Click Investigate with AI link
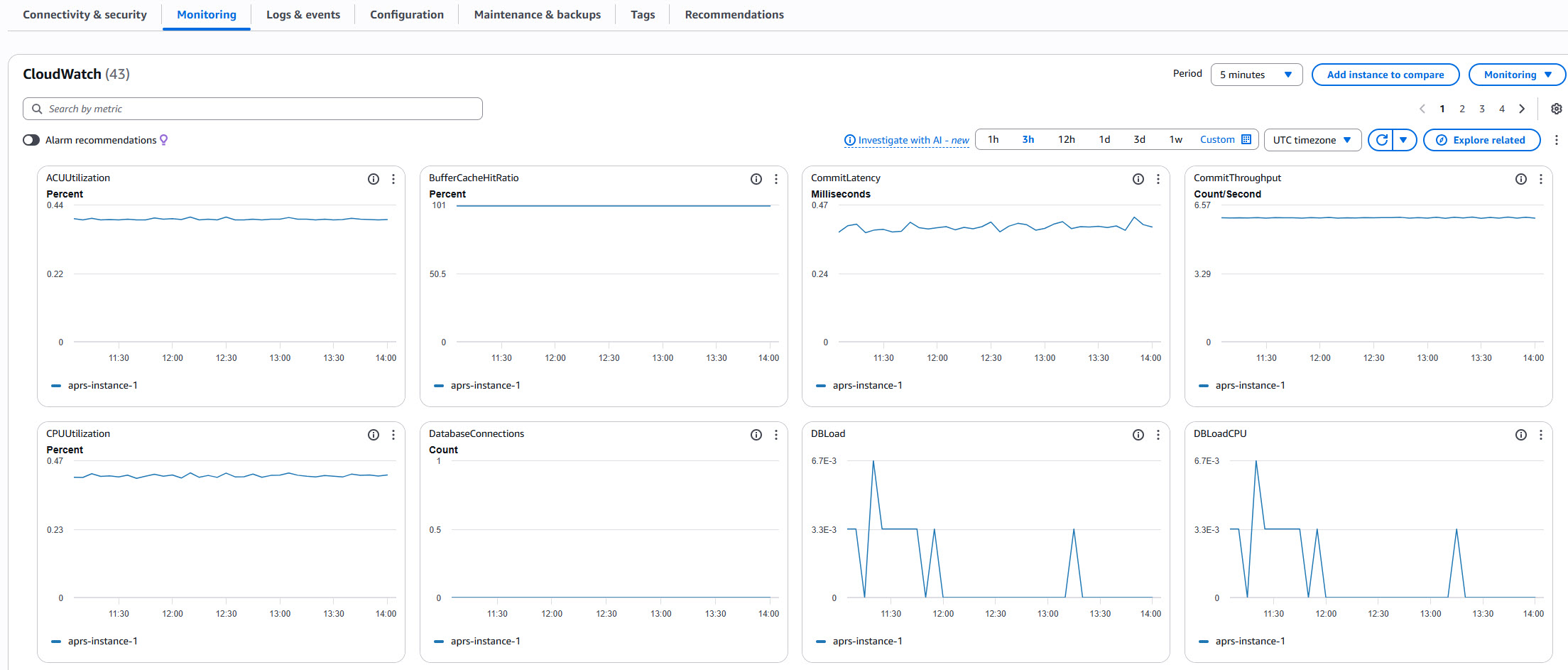 coord(906,140)
